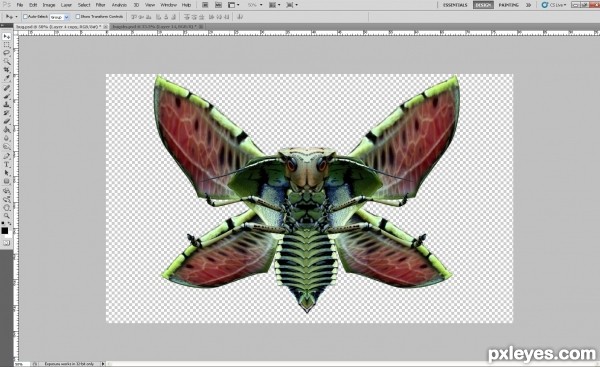Select the Quick Selection tool
The height and width of the screenshot is (367, 600).
click(x=7, y=62)
